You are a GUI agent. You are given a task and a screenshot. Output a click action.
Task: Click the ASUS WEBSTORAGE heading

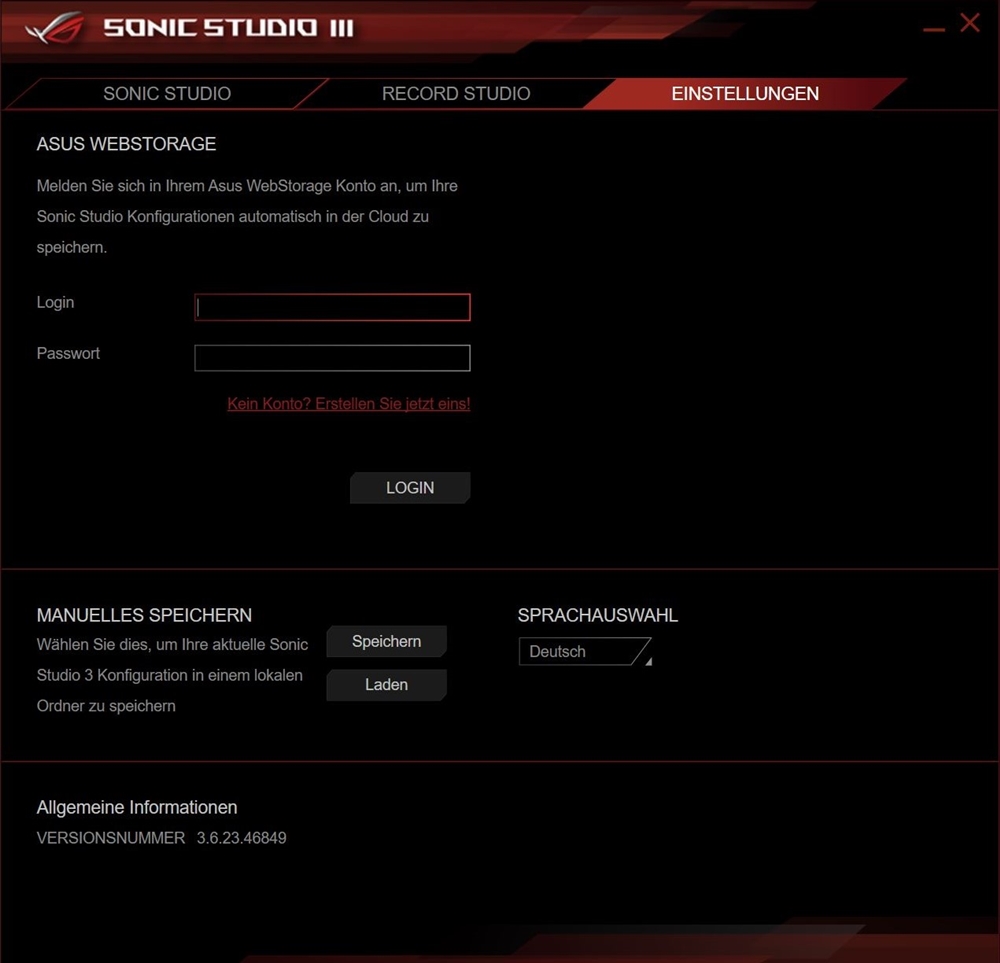pos(126,144)
